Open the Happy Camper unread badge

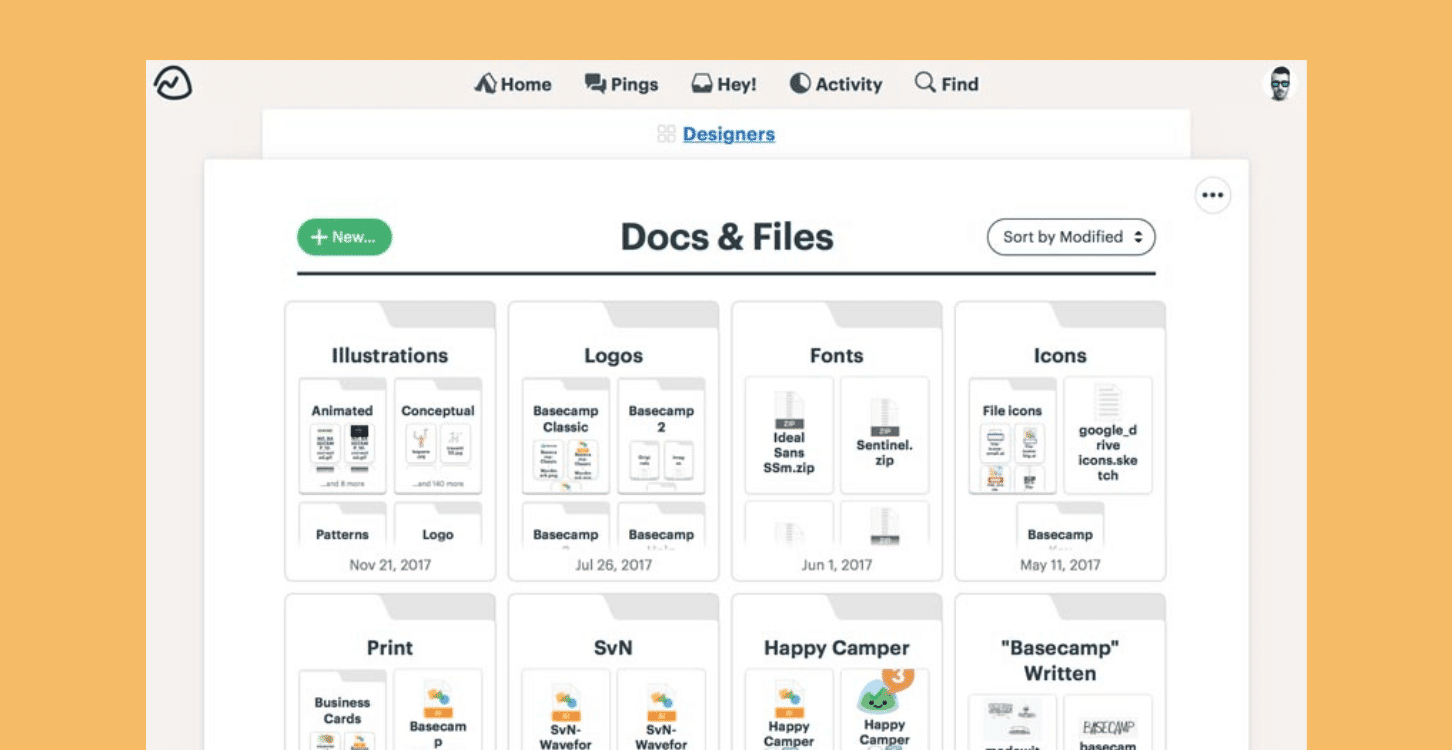click(x=898, y=678)
